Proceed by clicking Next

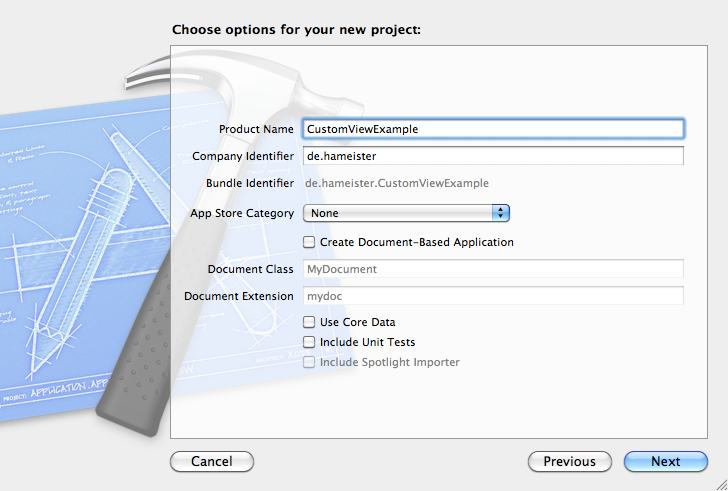pyautogui.click(x=665, y=462)
